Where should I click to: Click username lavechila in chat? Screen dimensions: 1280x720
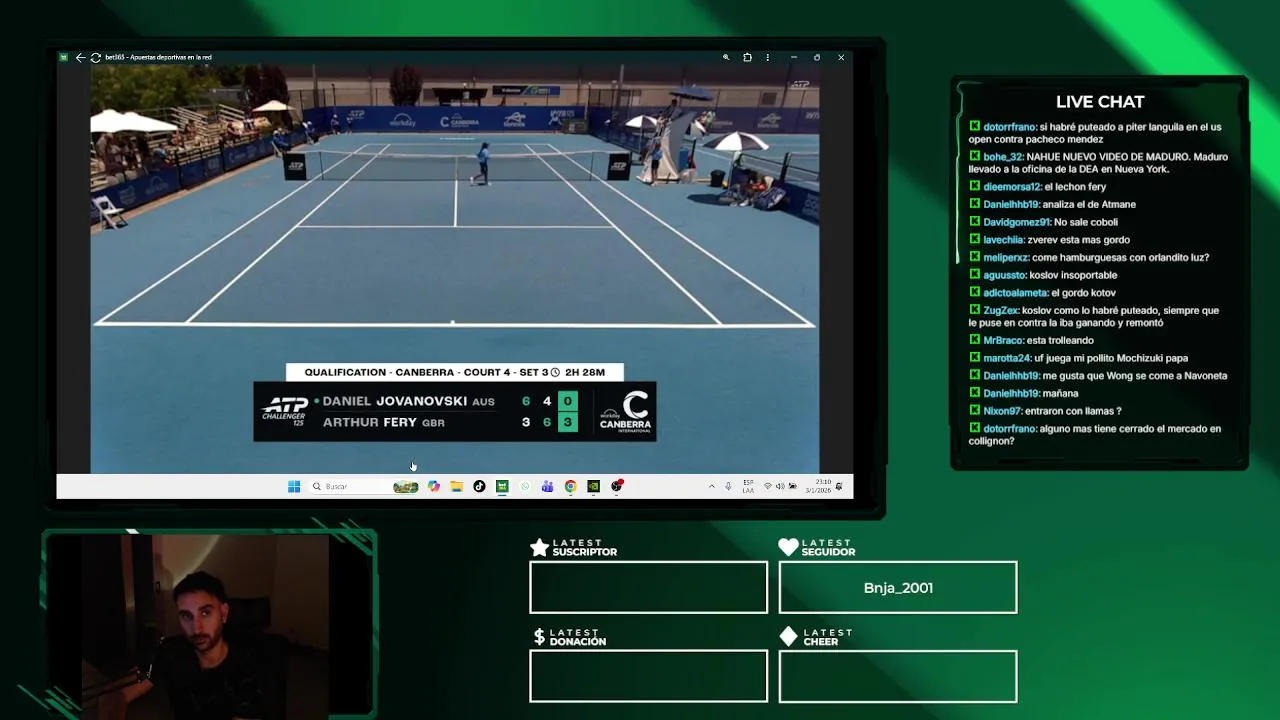[x=1003, y=240]
